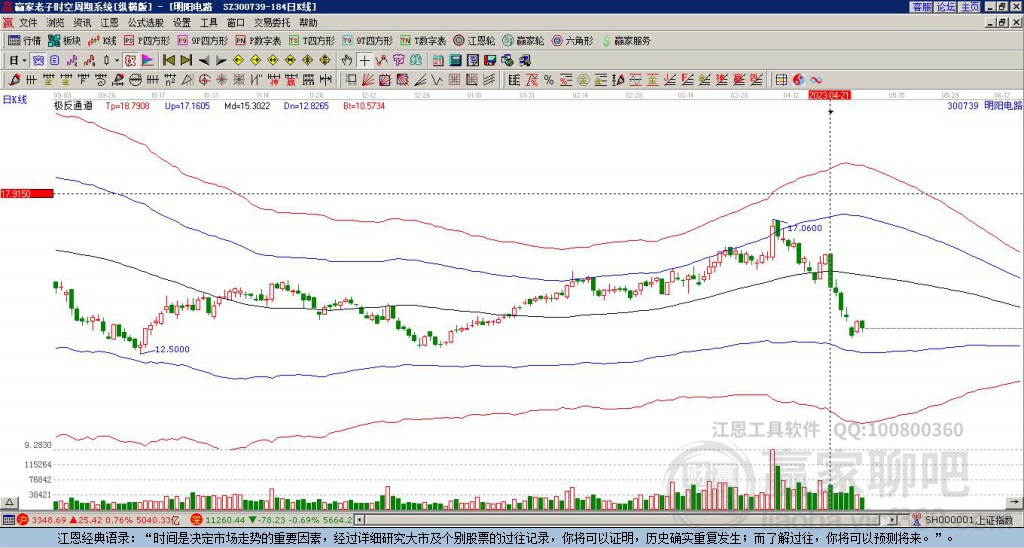Image resolution: width=1024 pixels, height=548 pixels.
Task: Open the 六角形 hexagon tool
Action: tap(573, 40)
